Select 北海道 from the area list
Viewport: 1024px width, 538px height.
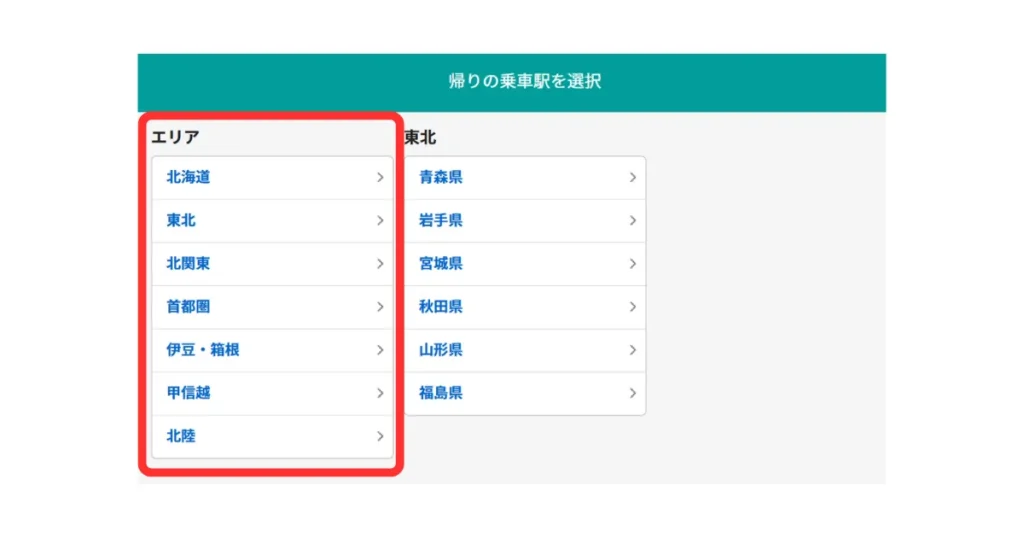188,178
